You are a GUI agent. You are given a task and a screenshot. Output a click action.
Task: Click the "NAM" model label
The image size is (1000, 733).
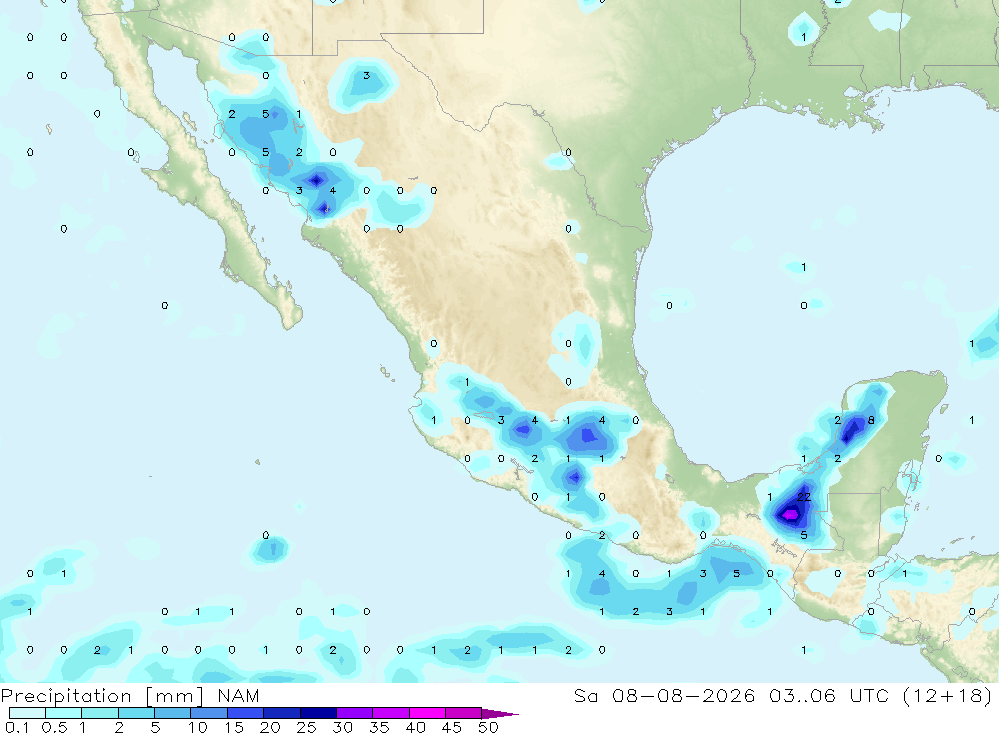239,696
